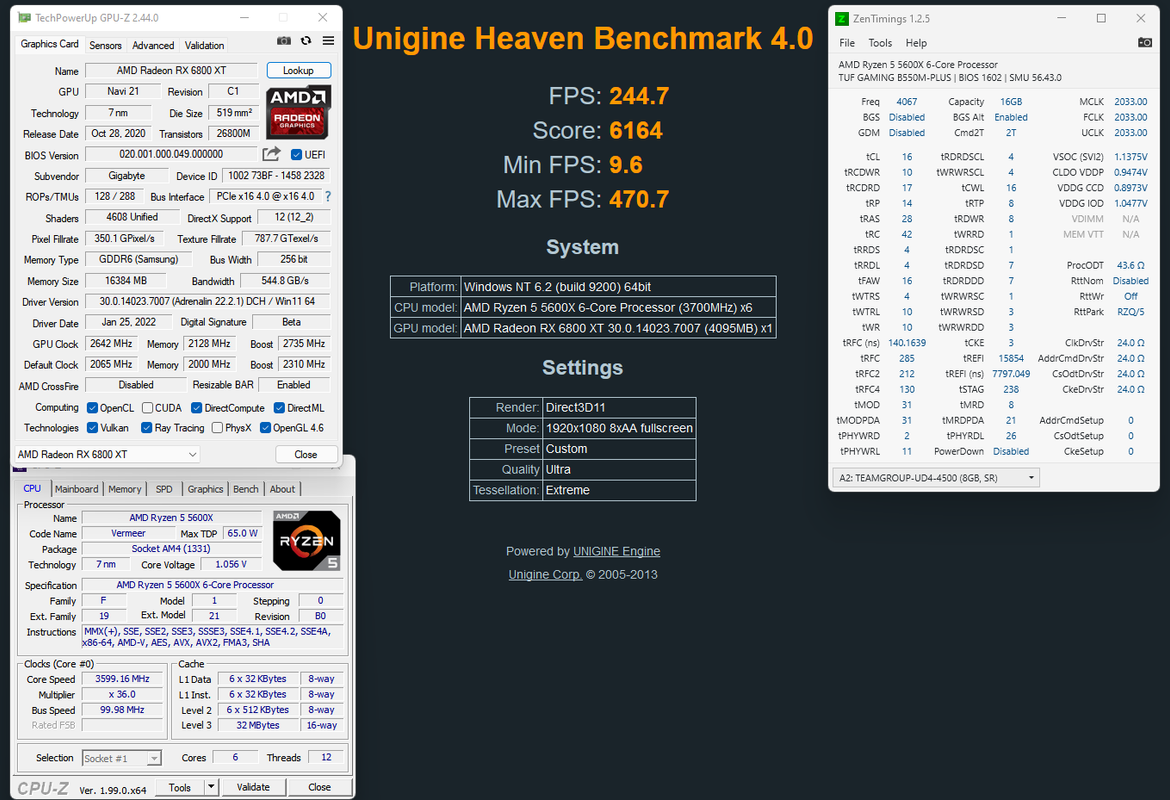
Task: Click the ZenTimings app title icon
Action: 842,19
